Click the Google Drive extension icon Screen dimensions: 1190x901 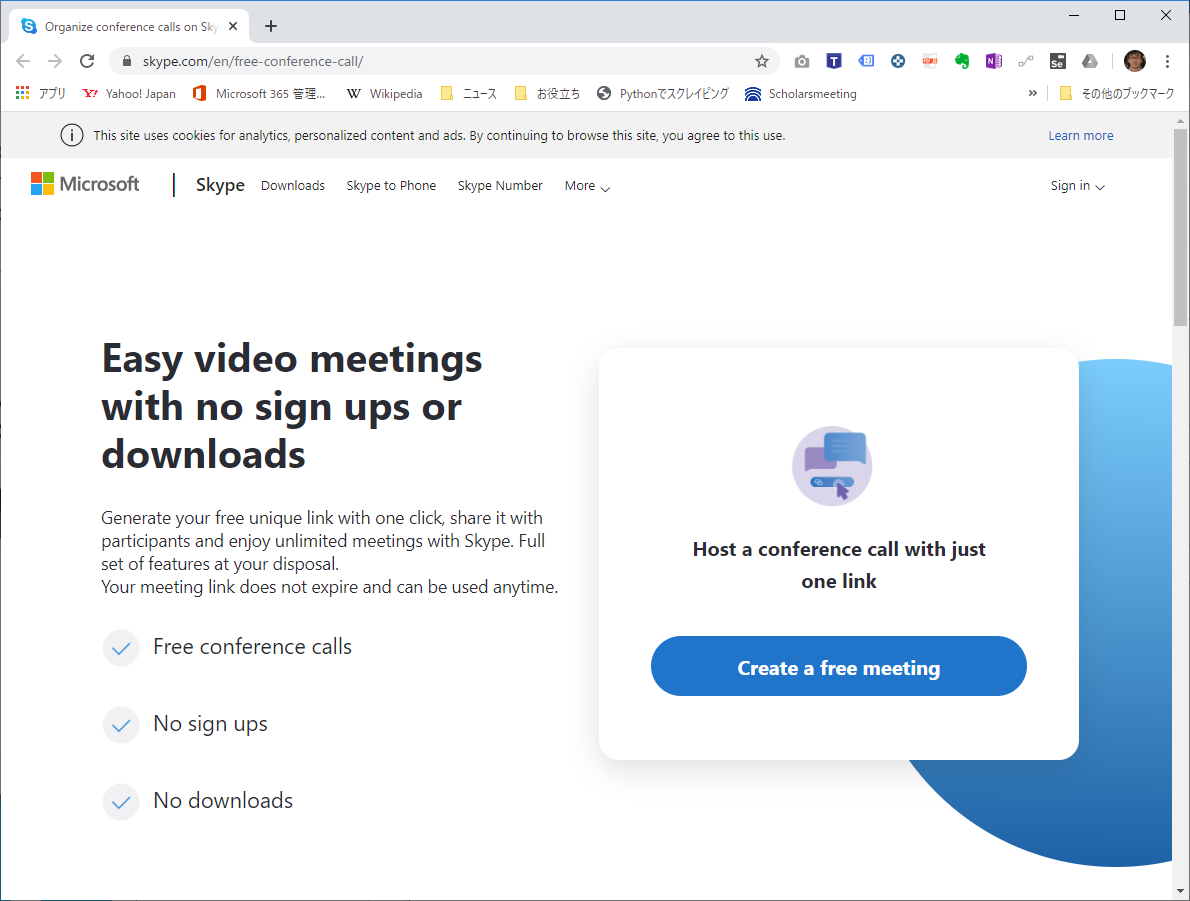[1089, 61]
